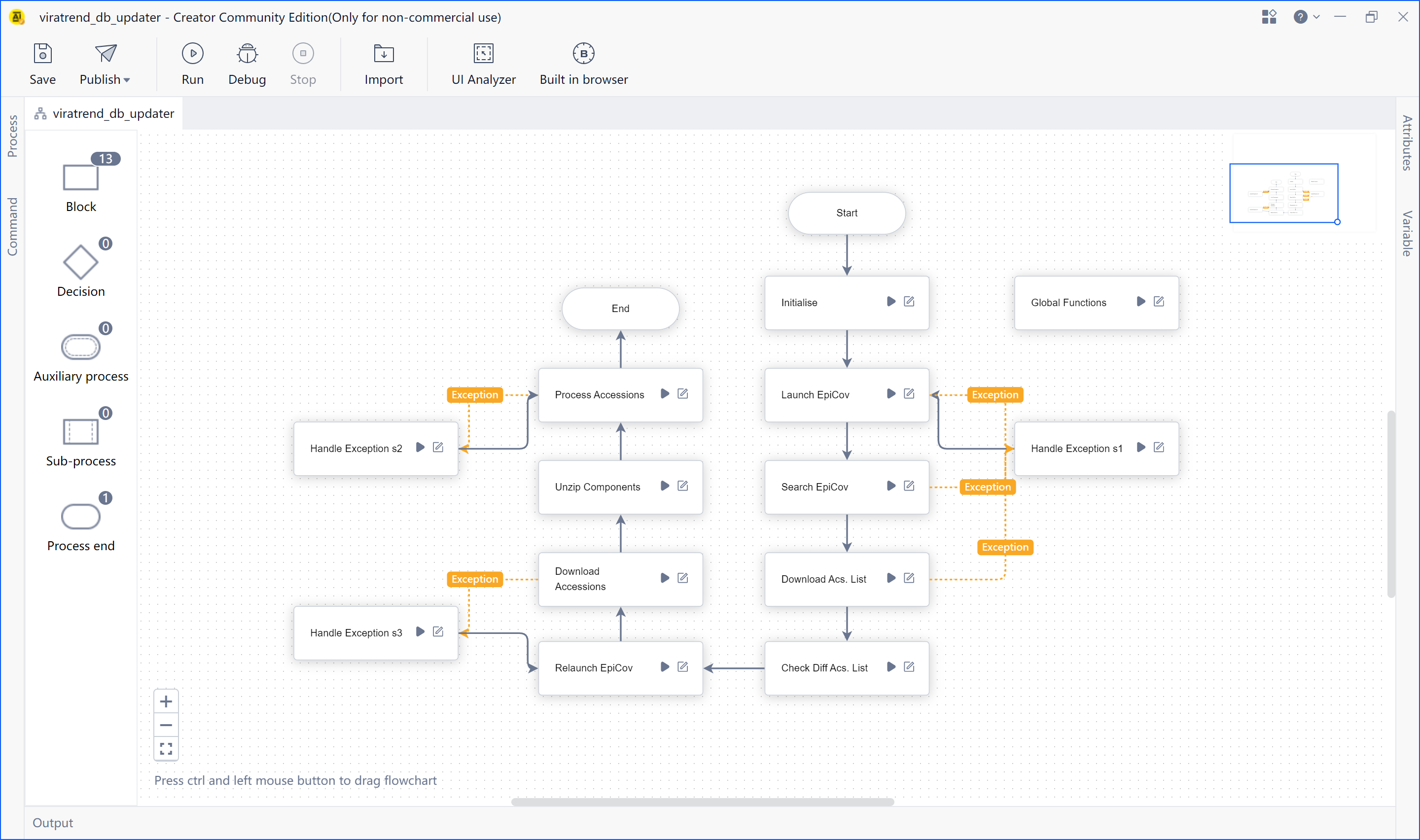Launch the UI Analyzer
The width and height of the screenshot is (1420, 840).
[x=483, y=54]
